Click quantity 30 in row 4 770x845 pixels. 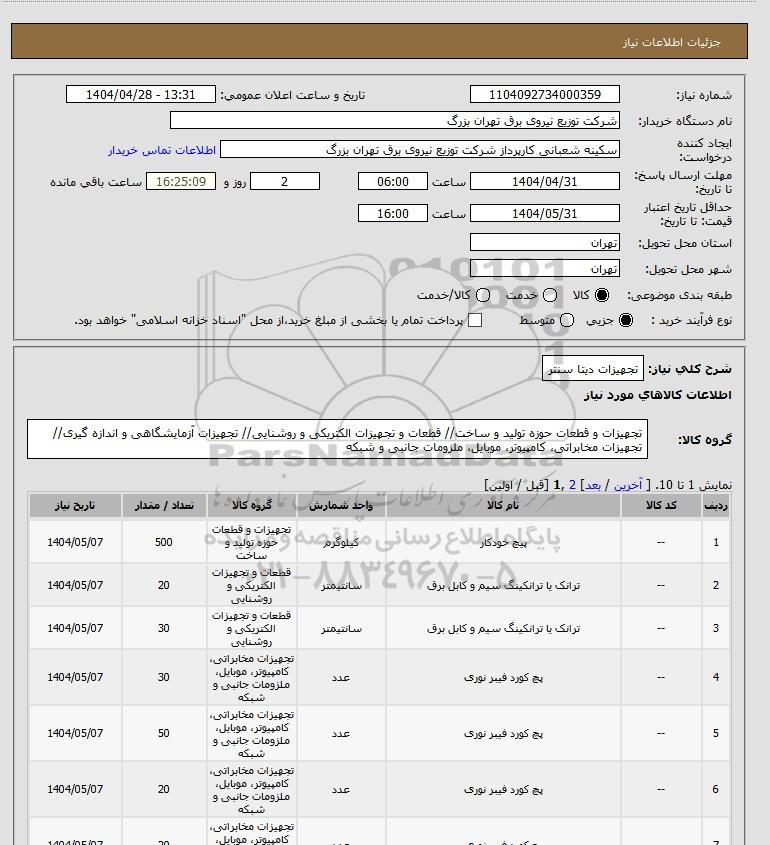(164, 677)
